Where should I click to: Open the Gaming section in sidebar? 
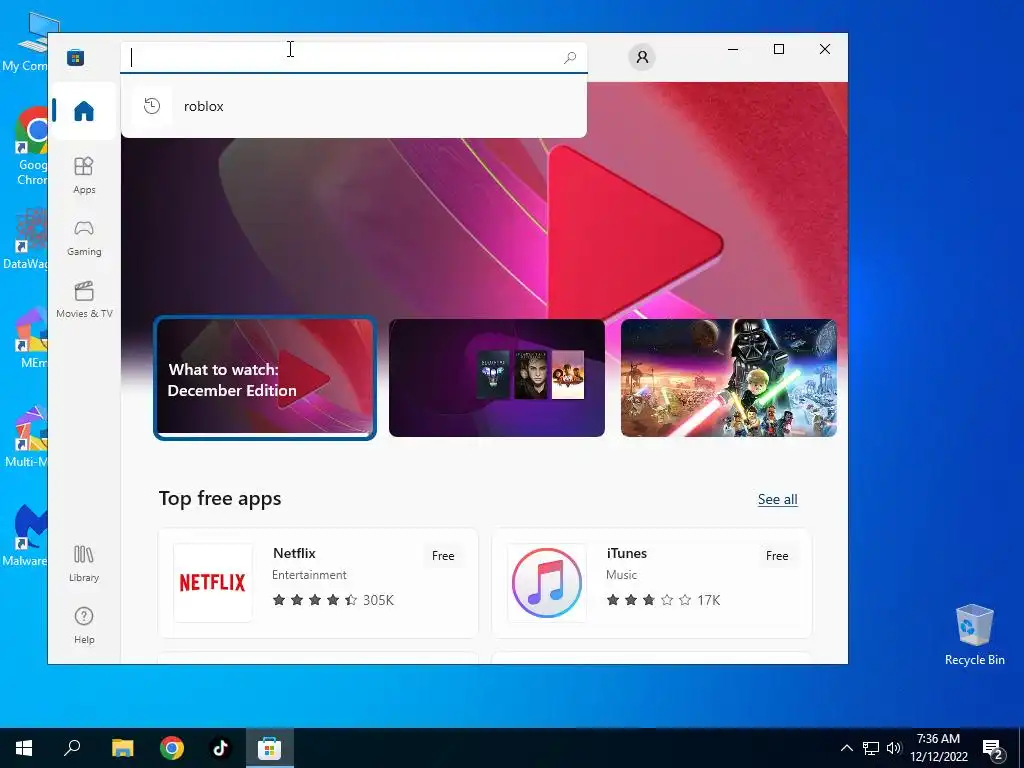tap(84, 238)
